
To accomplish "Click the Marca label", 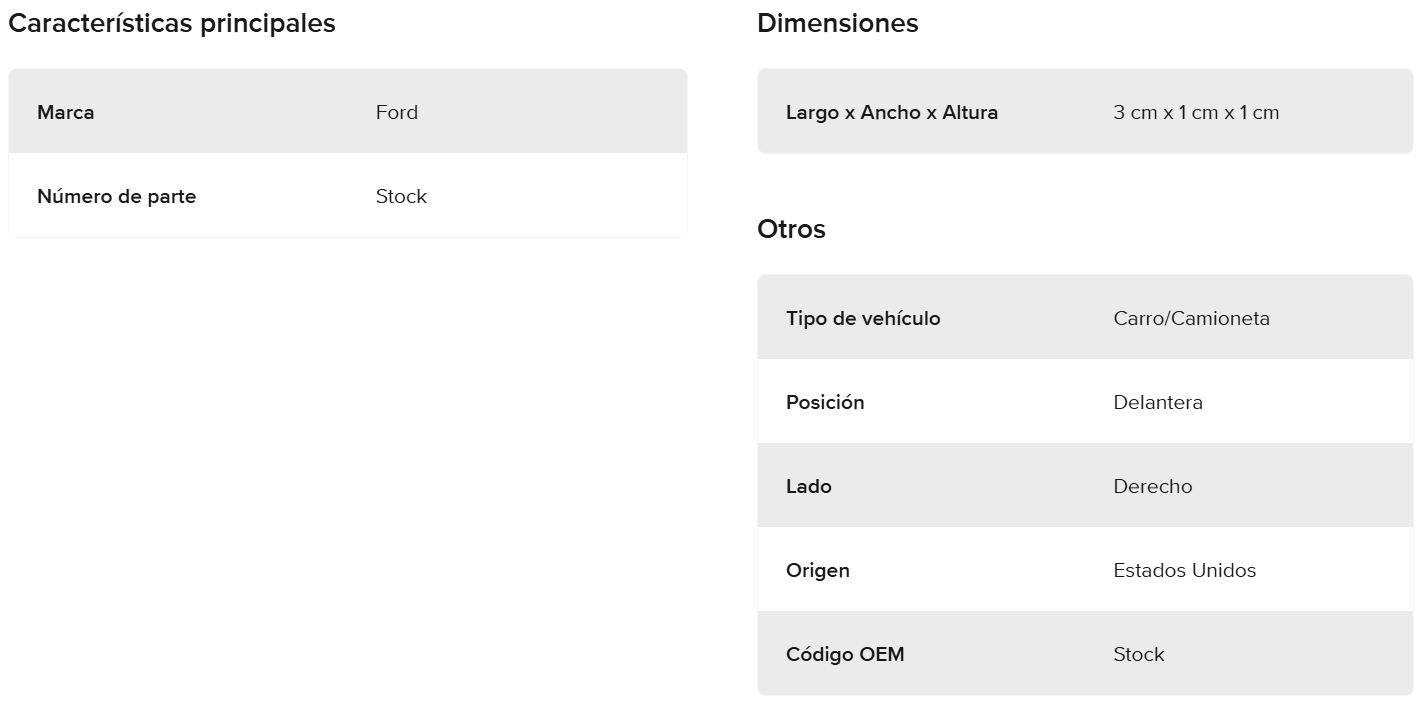I will click(x=66, y=112).
